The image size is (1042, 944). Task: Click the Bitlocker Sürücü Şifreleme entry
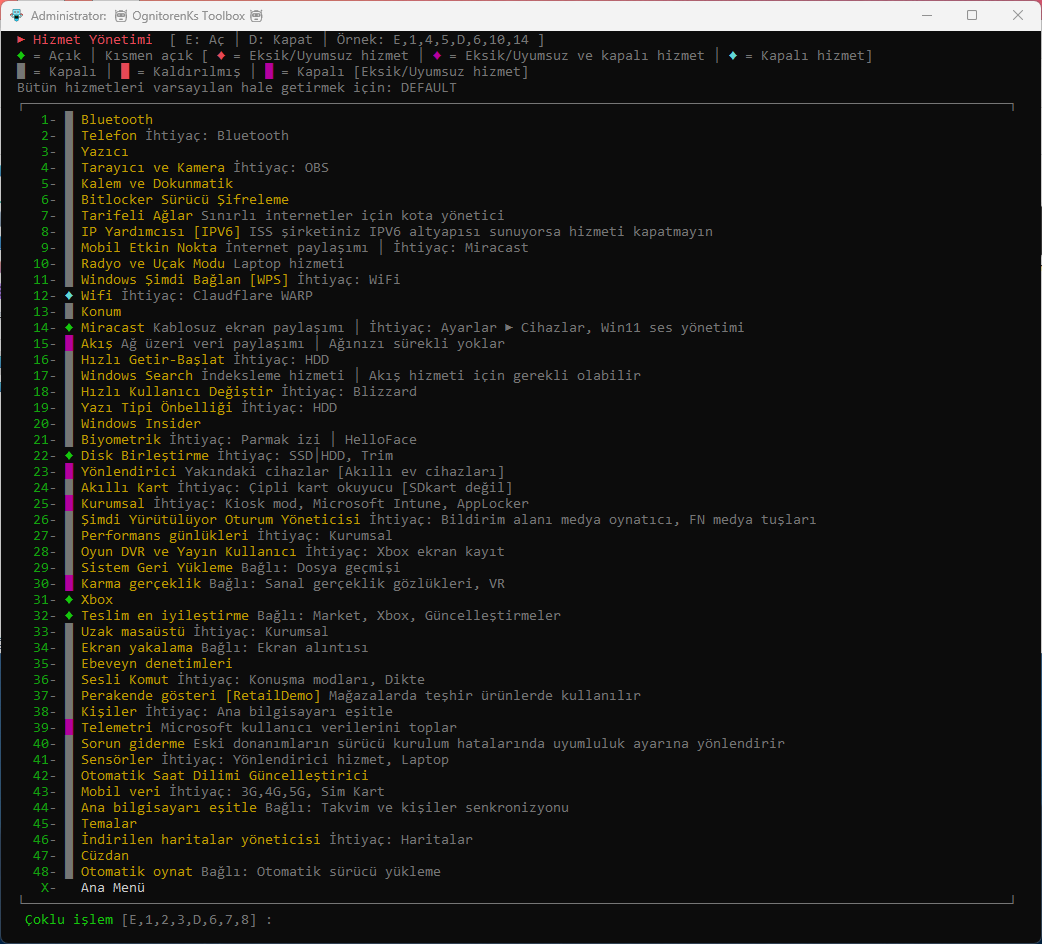[185, 199]
